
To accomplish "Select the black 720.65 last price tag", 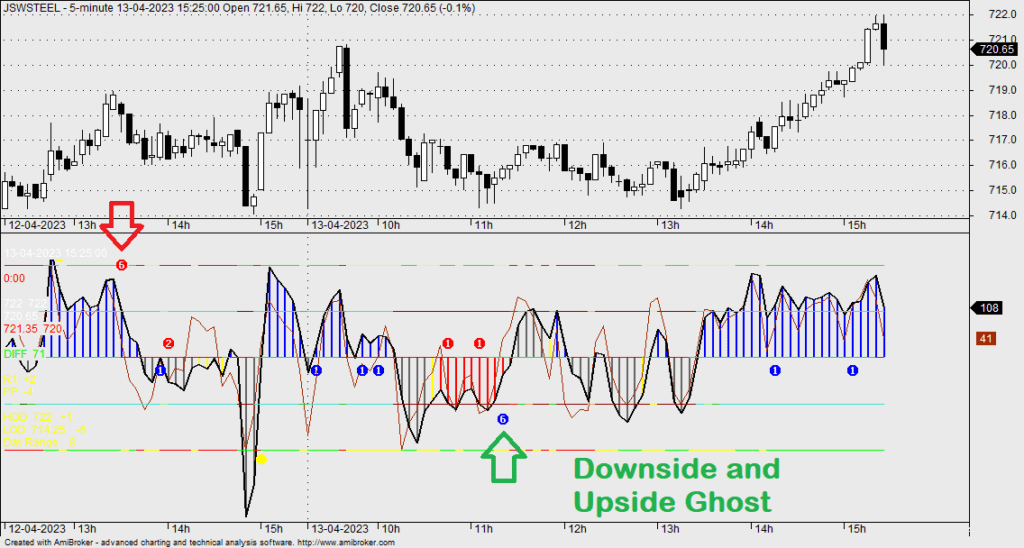I will [x=995, y=49].
